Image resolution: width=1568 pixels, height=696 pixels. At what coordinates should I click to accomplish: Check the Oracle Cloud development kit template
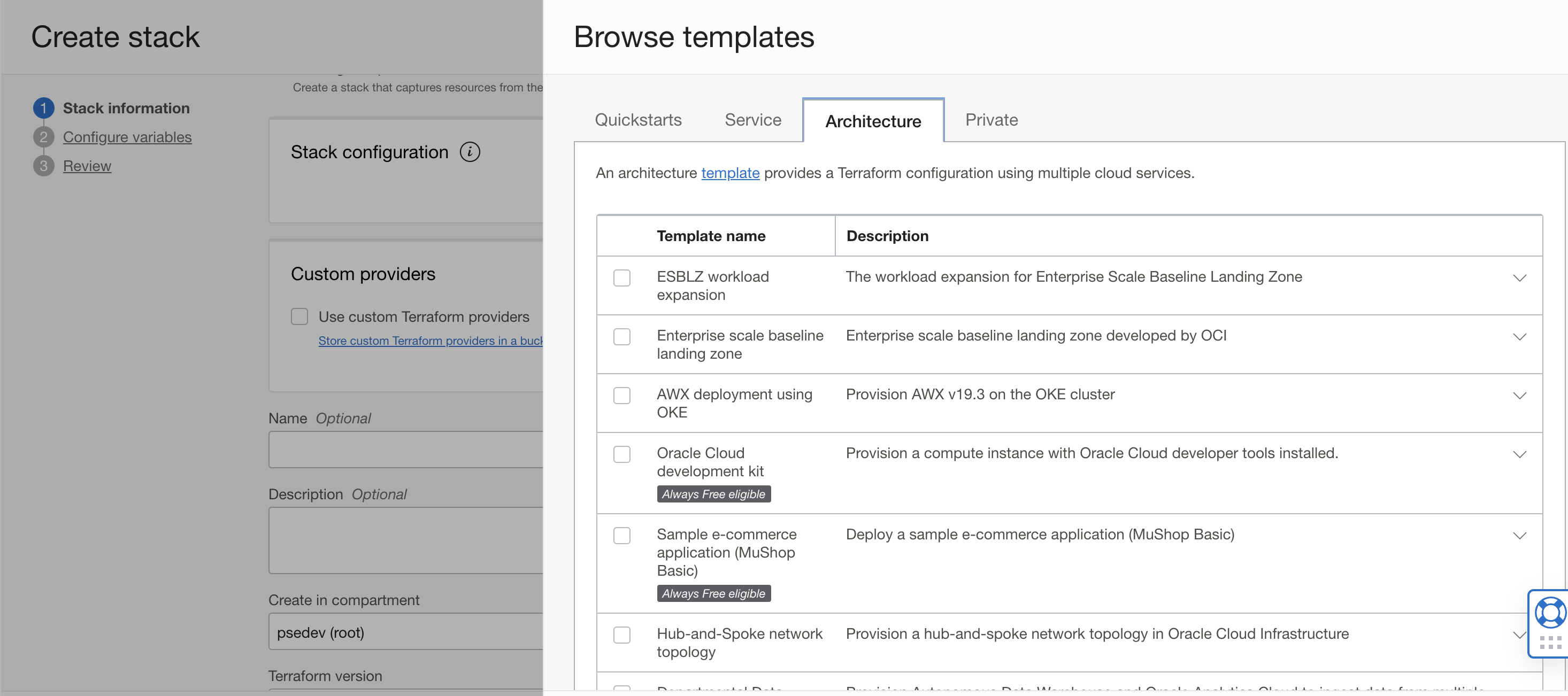click(622, 454)
